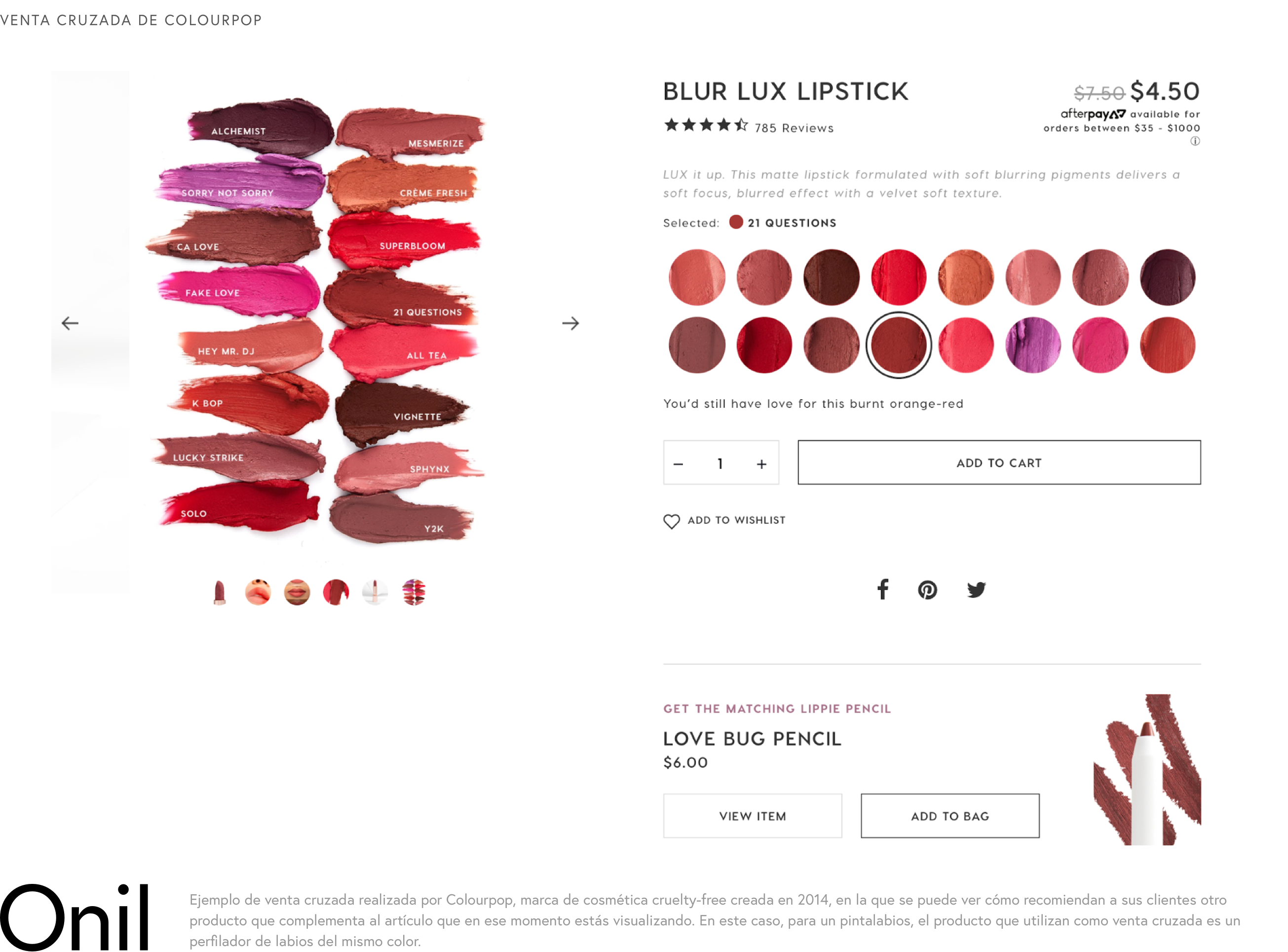Select the hot pink shade swatch
The height and width of the screenshot is (952, 1288).
coord(1100,345)
